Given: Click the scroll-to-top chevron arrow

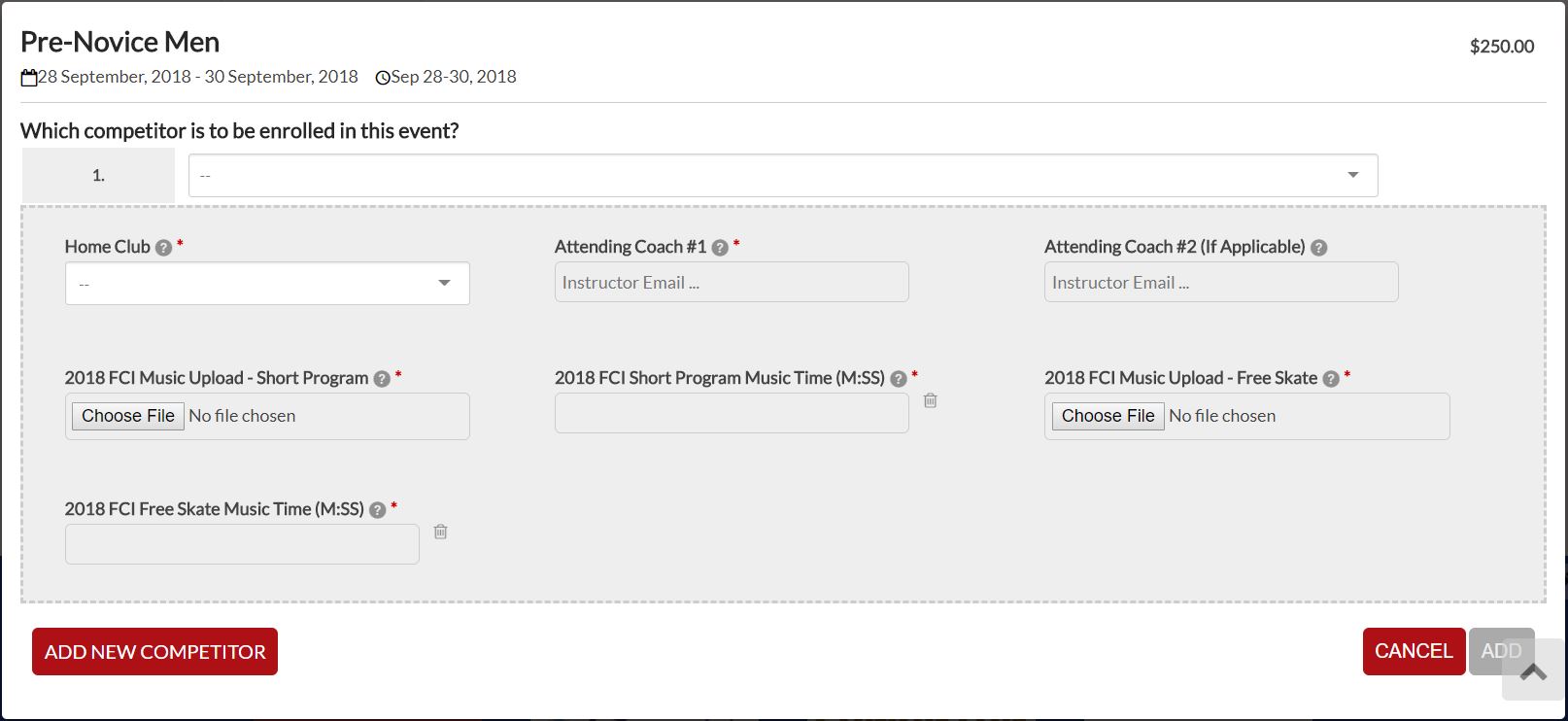Looking at the screenshot, I should (1533, 671).
